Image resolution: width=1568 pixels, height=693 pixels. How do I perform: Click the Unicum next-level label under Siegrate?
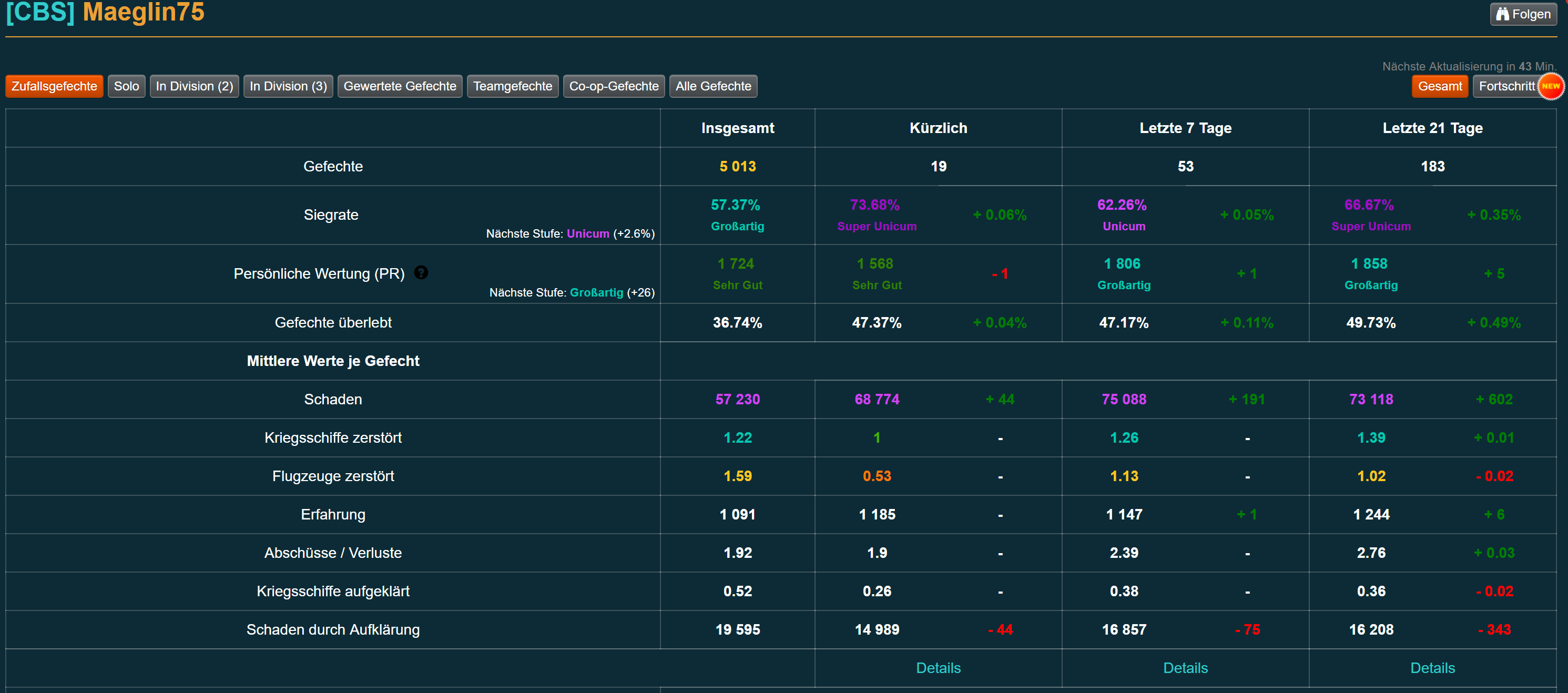pyautogui.click(x=587, y=233)
